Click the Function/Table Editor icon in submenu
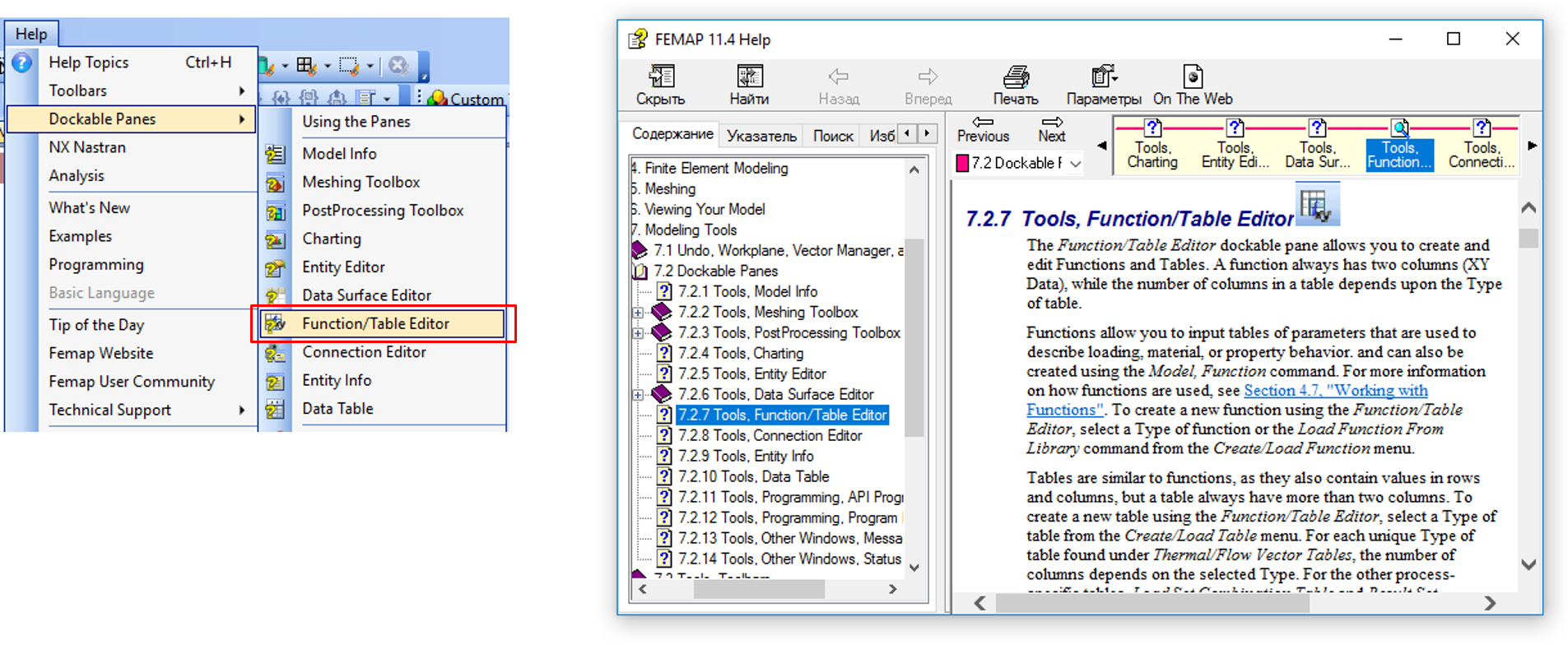This screenshot has width=1568, height=645. [275, 324]
